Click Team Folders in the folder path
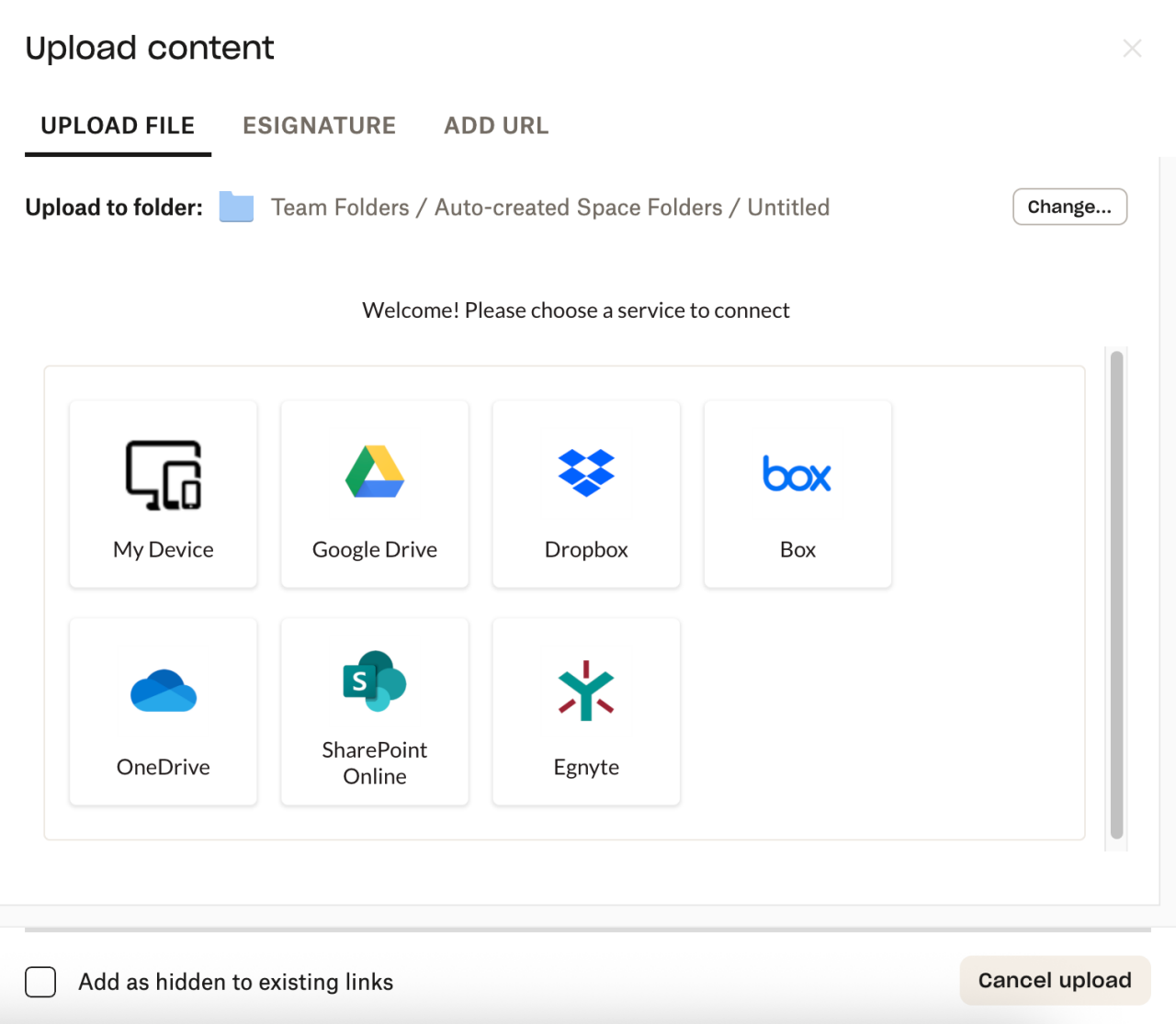The image size is (1176, 1024). point(340,208)
